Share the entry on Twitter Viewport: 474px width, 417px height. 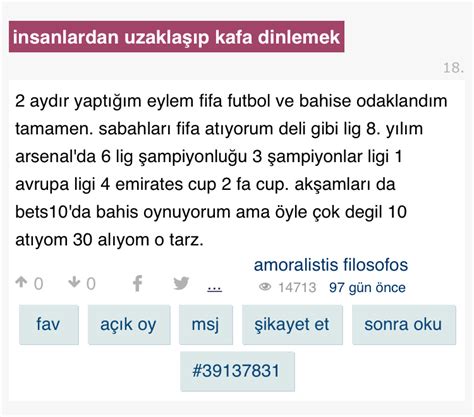pyautogui.click(x=181, y=283)
